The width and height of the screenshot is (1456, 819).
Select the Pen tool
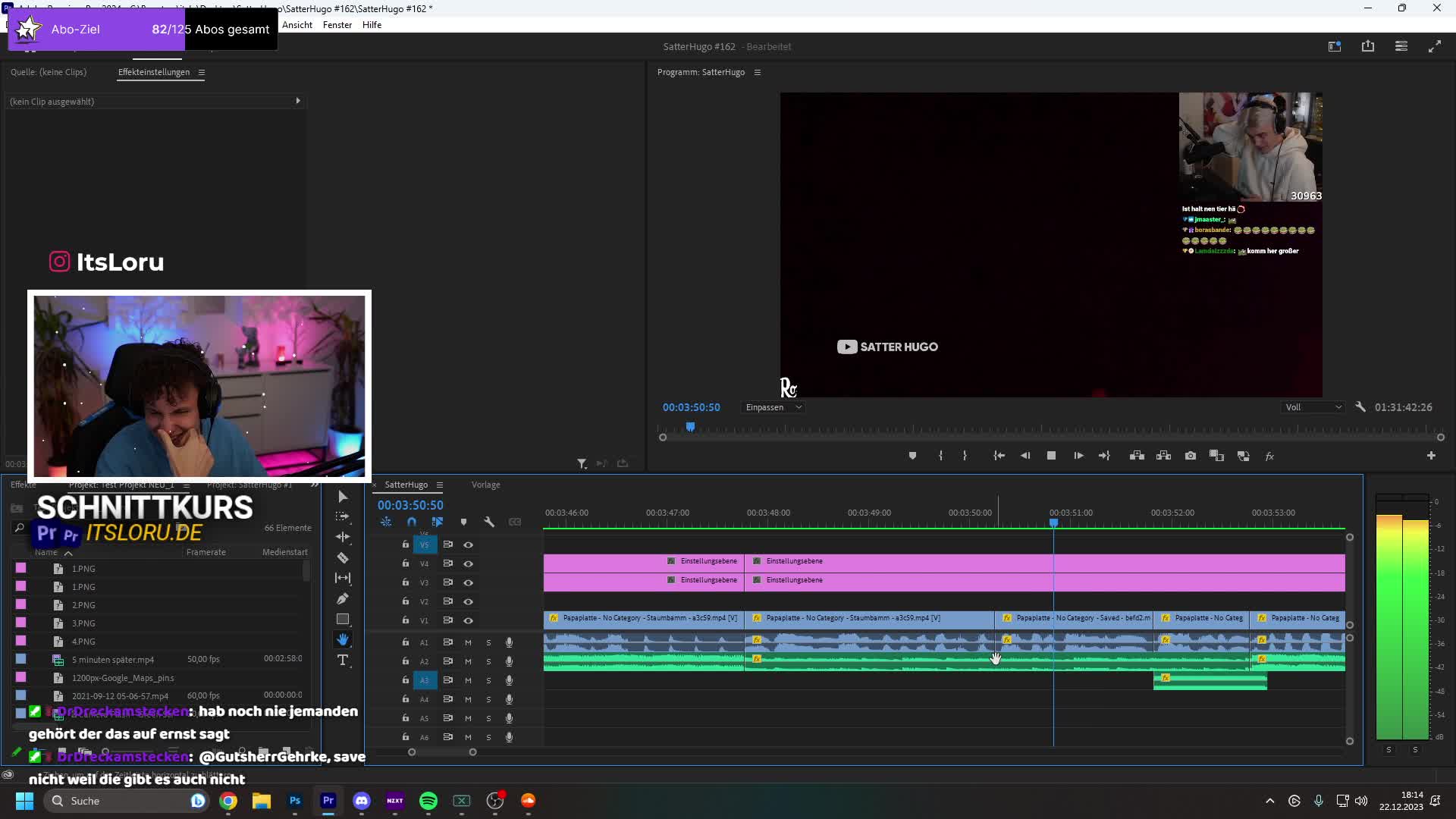point(343,599)
